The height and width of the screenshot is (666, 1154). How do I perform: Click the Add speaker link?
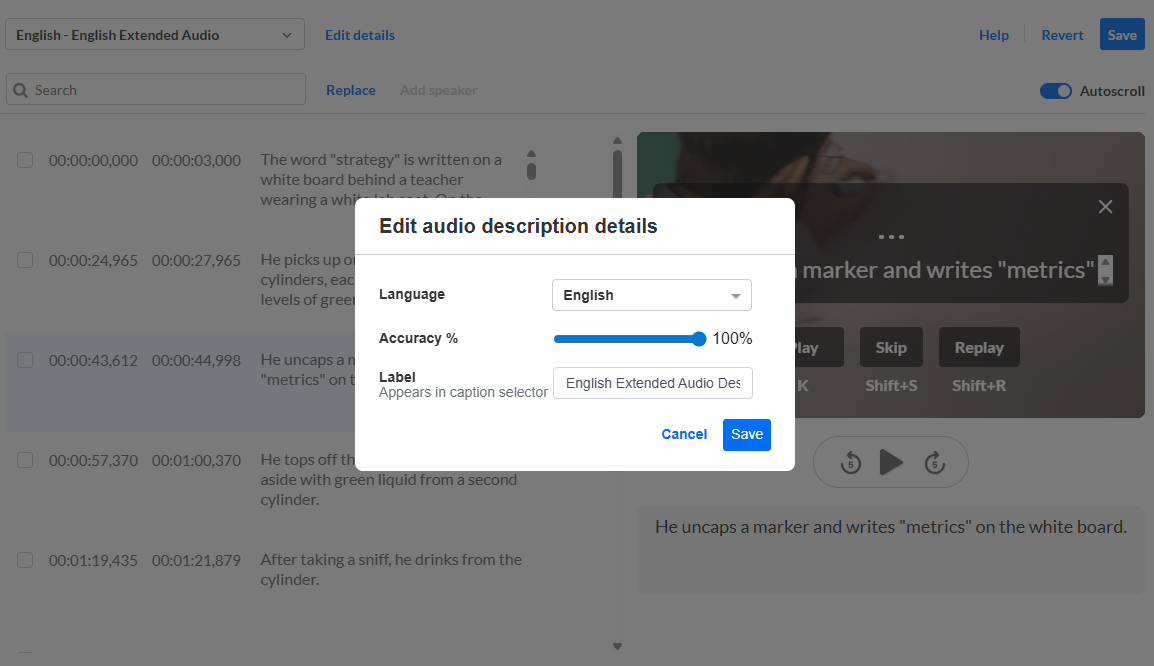click(439, 90)
